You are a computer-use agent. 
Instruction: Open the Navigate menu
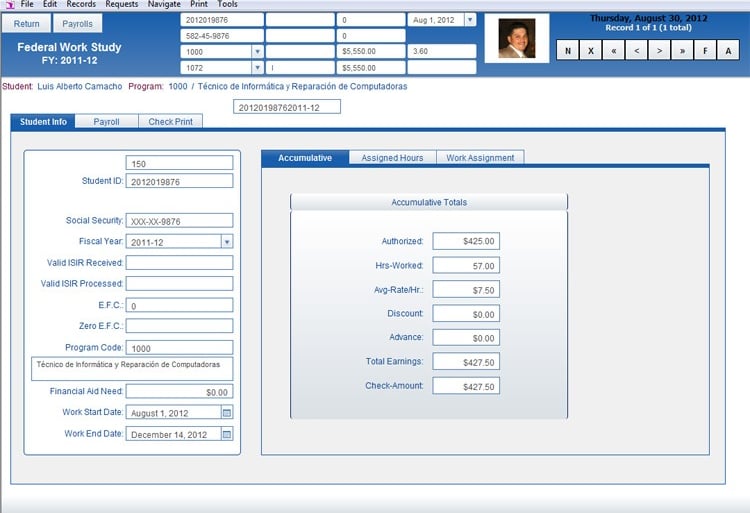tap(164, 4)
